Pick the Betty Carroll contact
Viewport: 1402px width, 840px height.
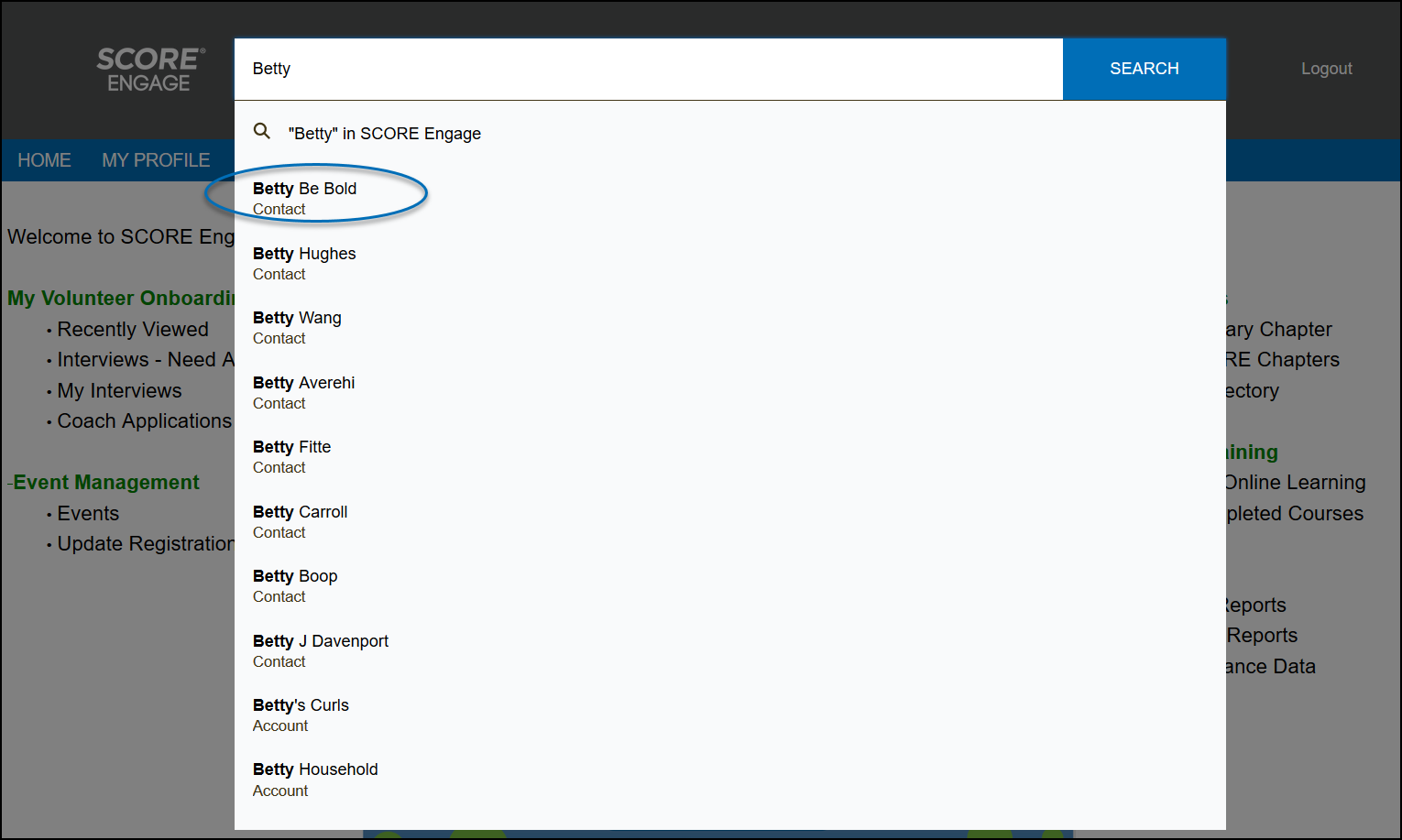tap(730, 521)
